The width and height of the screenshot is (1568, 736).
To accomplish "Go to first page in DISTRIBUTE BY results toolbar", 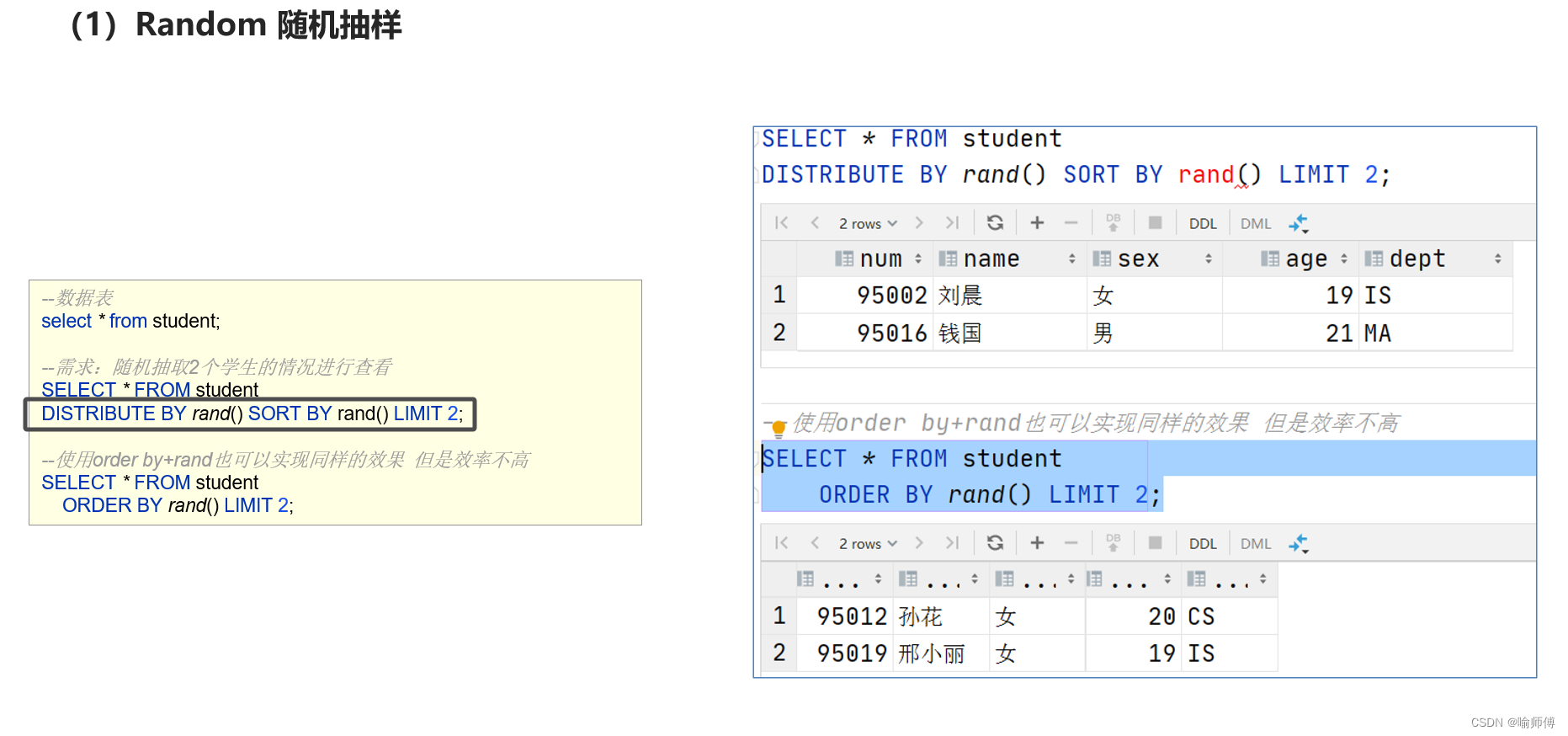I will [x=781, y=223].
